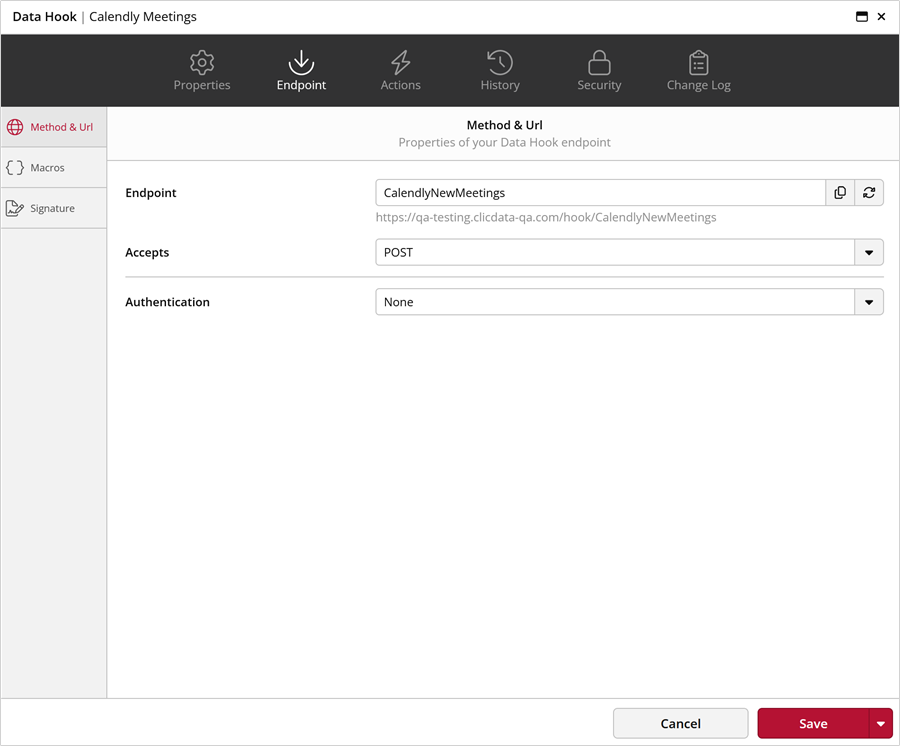Click the hook URL text below endpoint
Screen dimensions: 900x746
[x=546, y=217]
